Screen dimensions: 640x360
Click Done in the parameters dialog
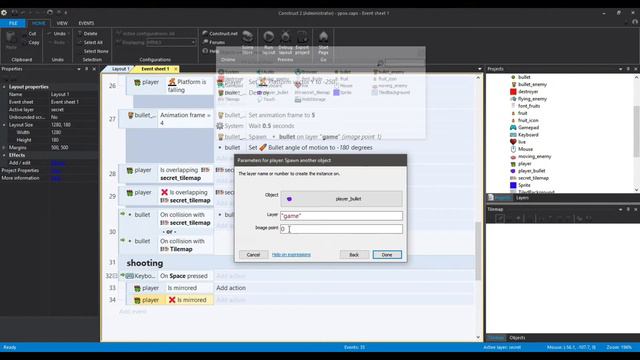pos(387,255)
